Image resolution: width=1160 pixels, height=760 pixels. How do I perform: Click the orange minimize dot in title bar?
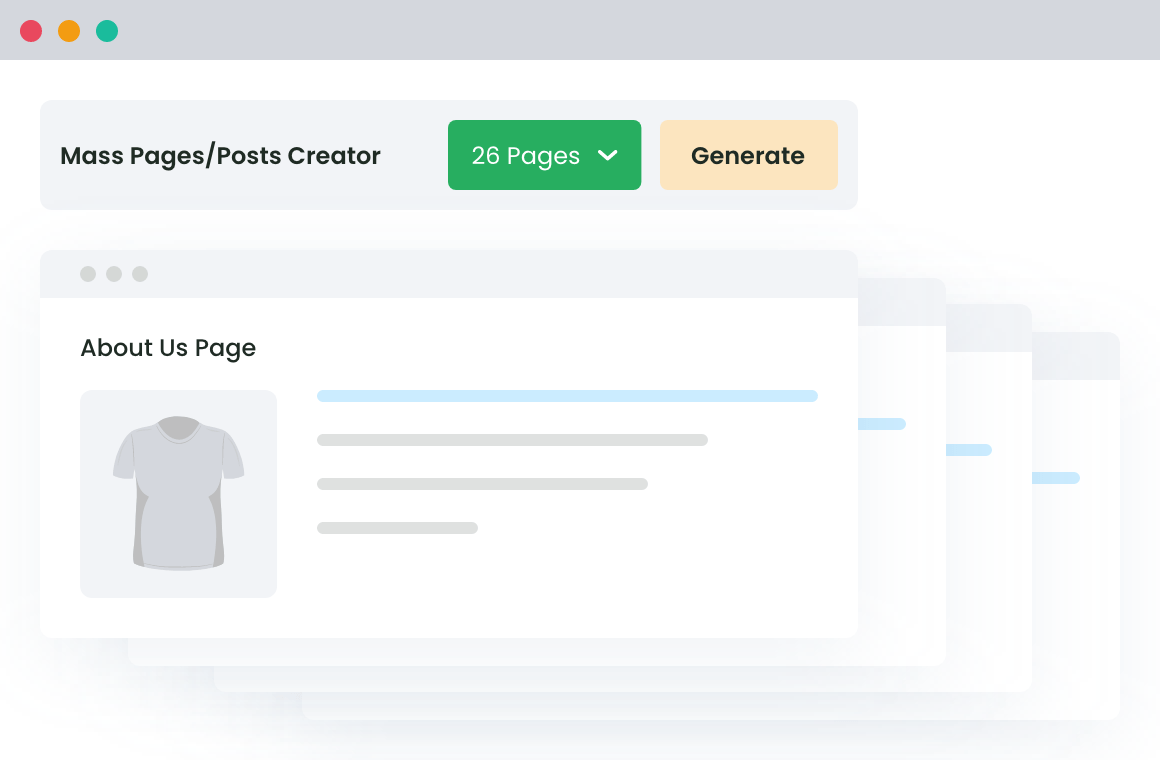coord(69,31)
